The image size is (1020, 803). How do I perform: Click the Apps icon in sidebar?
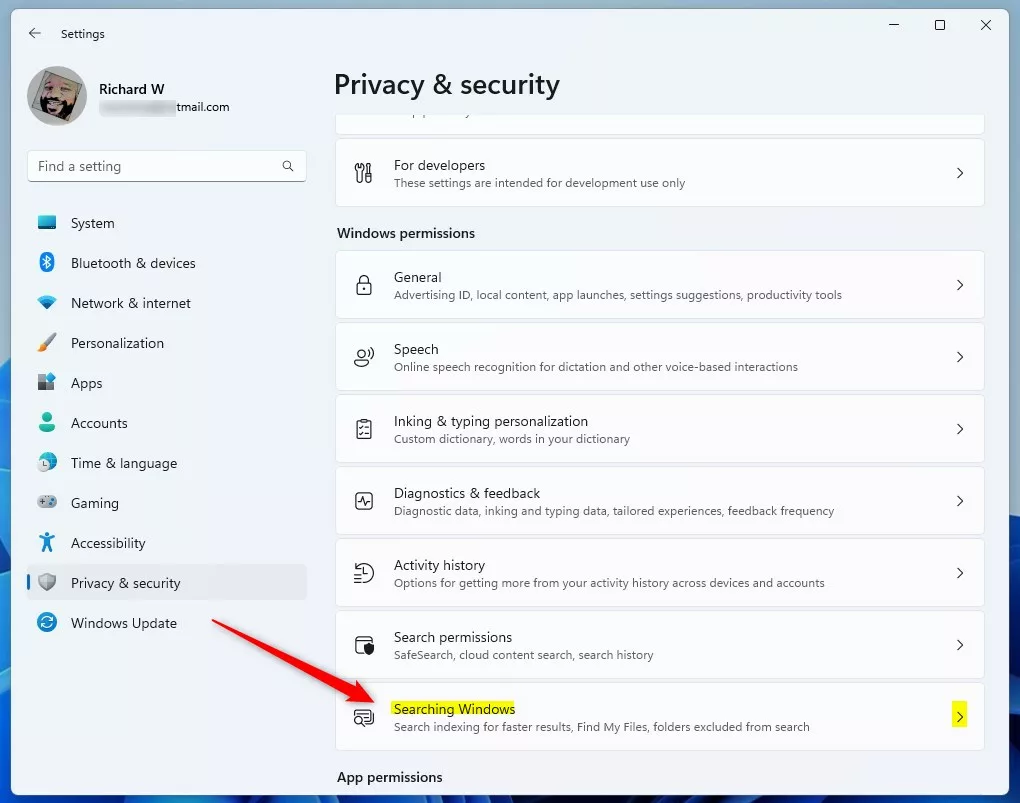click(47, 382)
